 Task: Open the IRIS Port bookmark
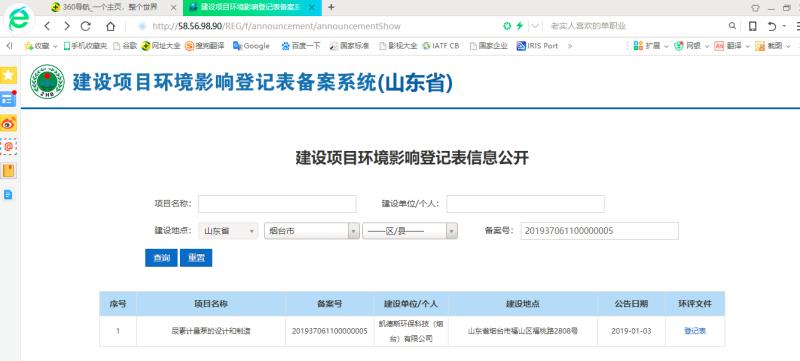click(537, 46)
